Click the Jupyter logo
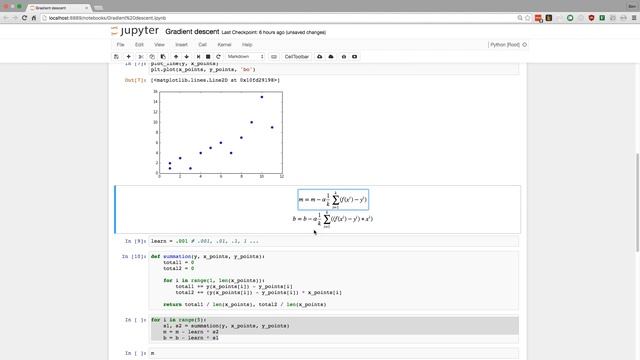 [x=135, y=31]
